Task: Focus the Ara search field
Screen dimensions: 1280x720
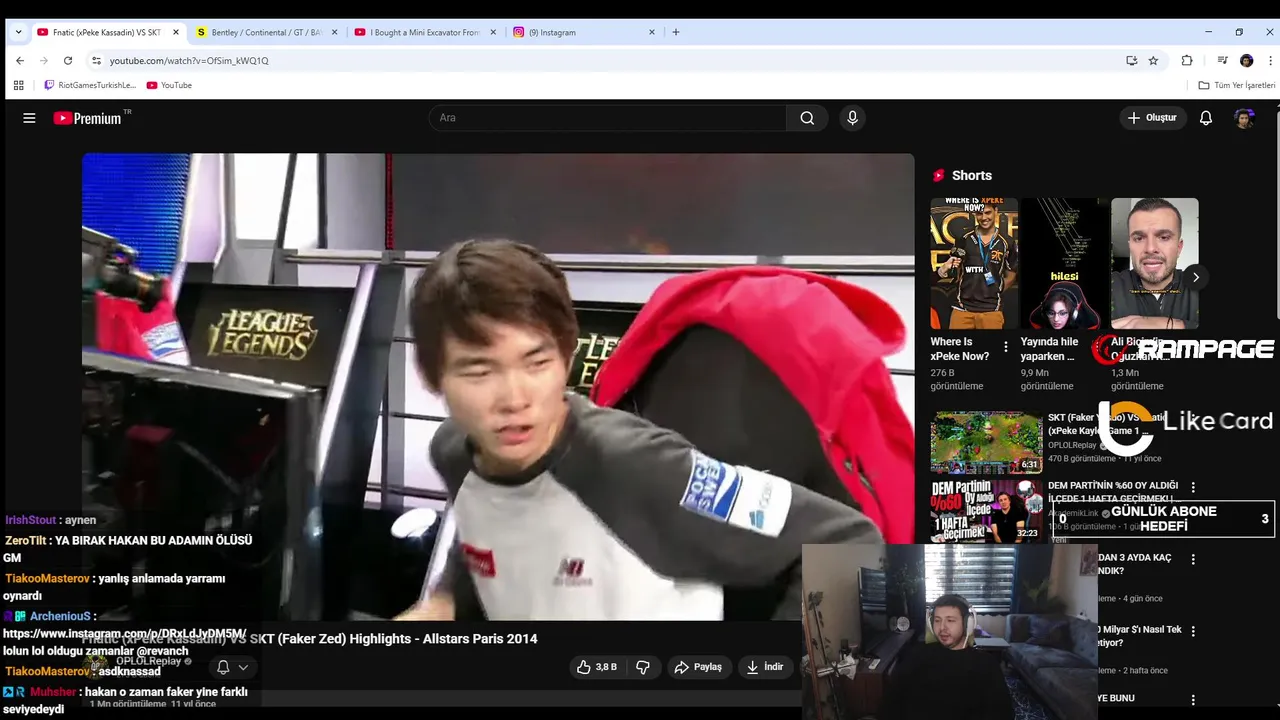Action: click(x=608, y=118)
